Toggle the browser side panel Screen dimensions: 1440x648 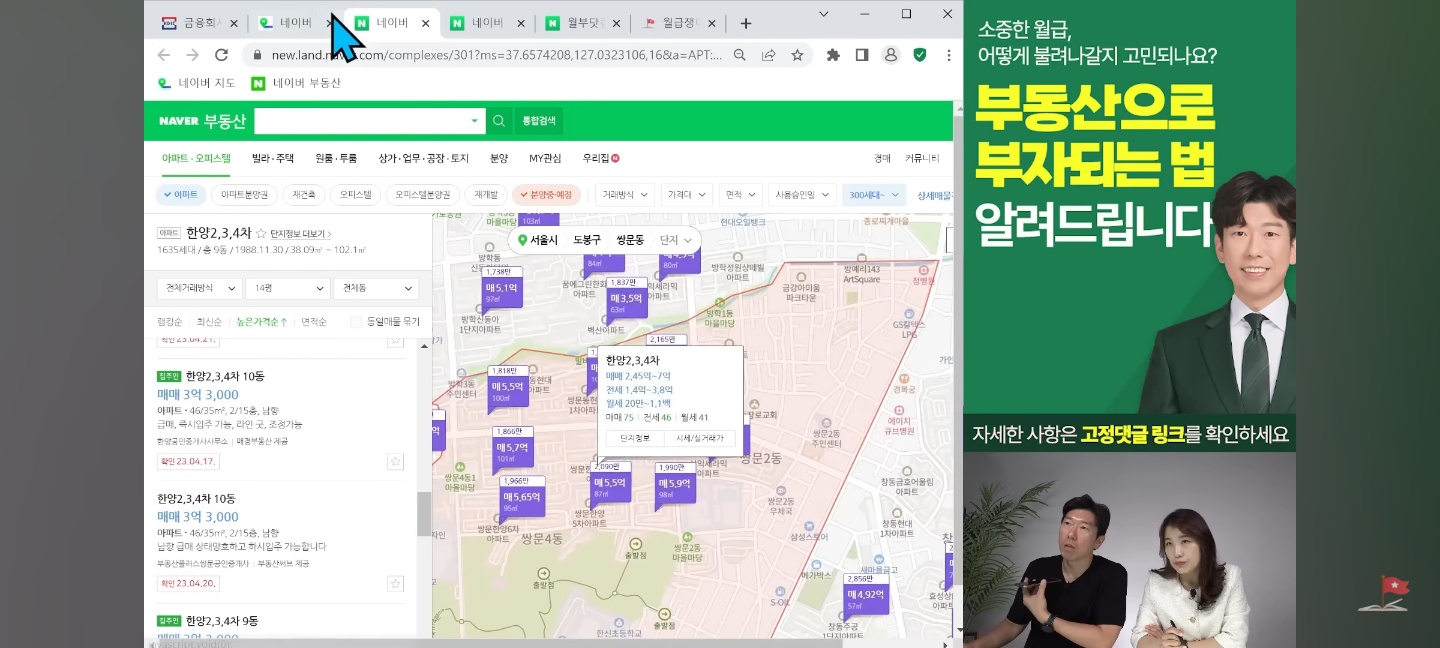coord(862,55)
